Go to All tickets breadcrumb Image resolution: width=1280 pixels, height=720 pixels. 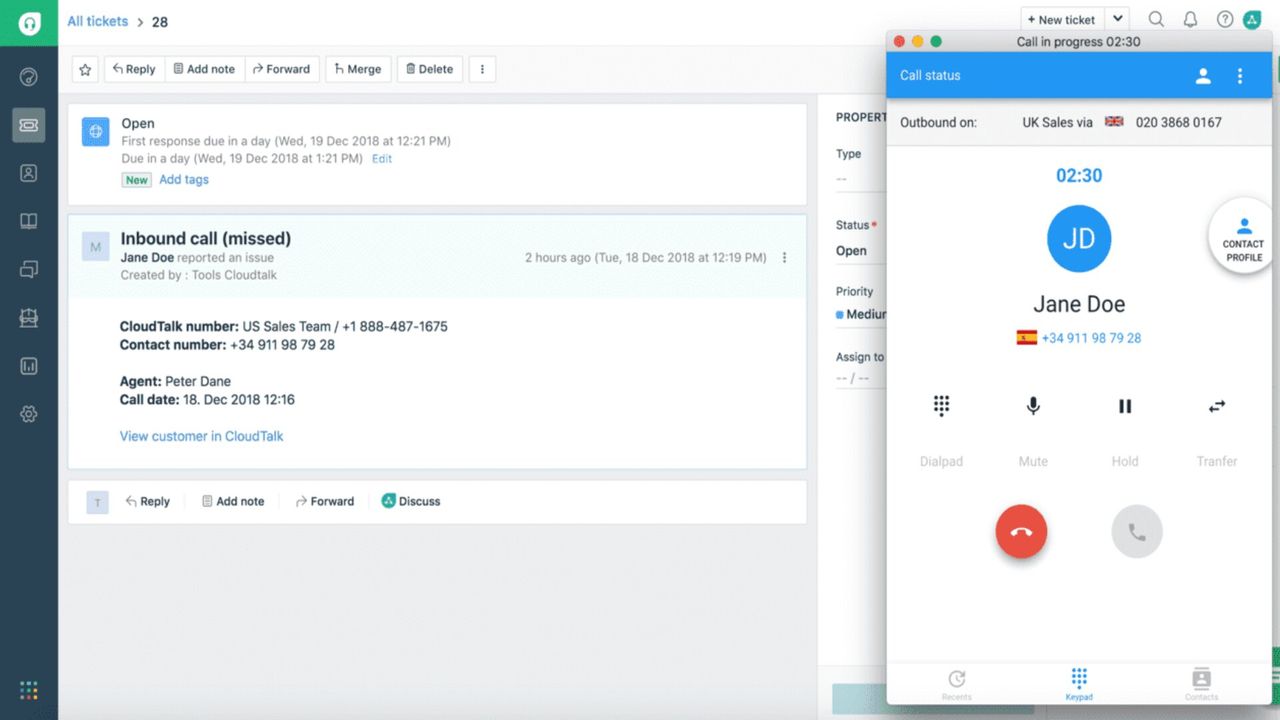97,21
